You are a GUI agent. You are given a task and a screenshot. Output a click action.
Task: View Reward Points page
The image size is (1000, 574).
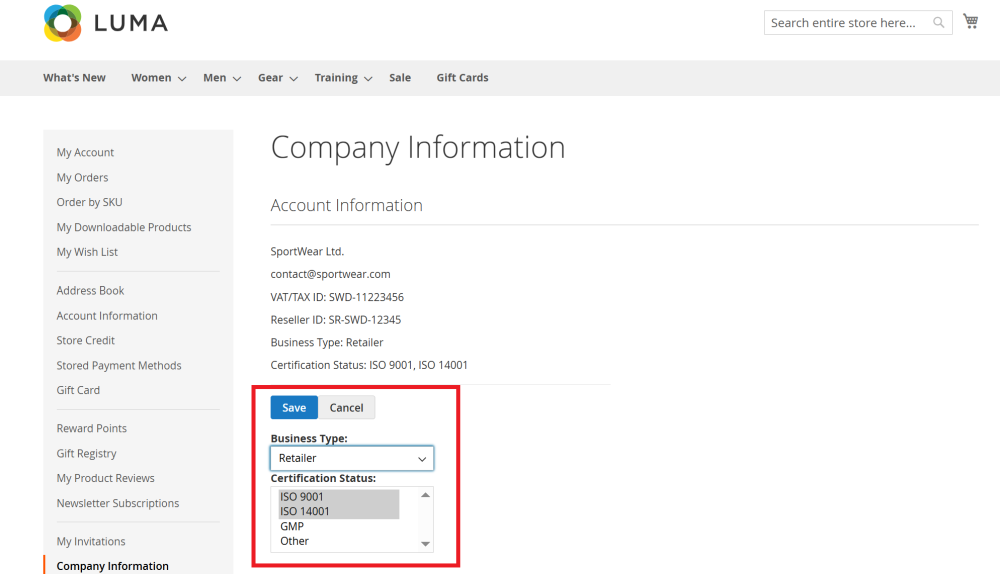coord(91,429)
